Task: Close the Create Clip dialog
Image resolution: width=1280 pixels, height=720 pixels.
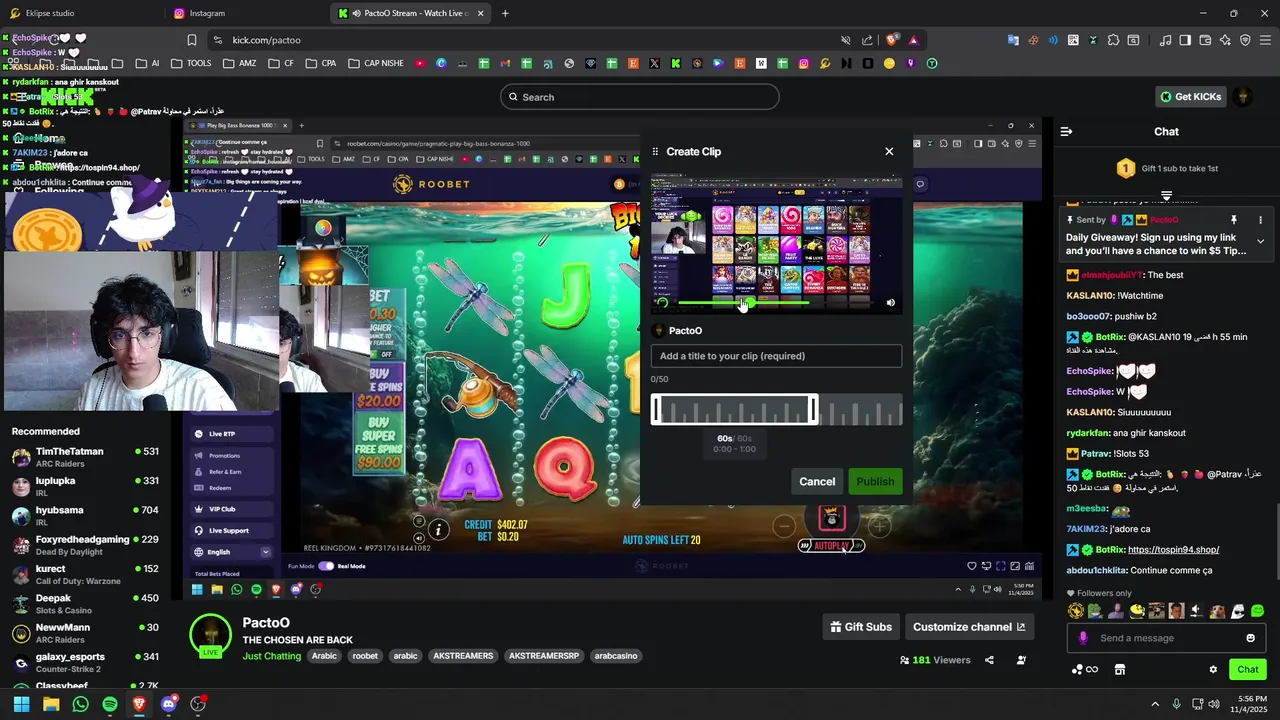Action: tap(889, 152)
